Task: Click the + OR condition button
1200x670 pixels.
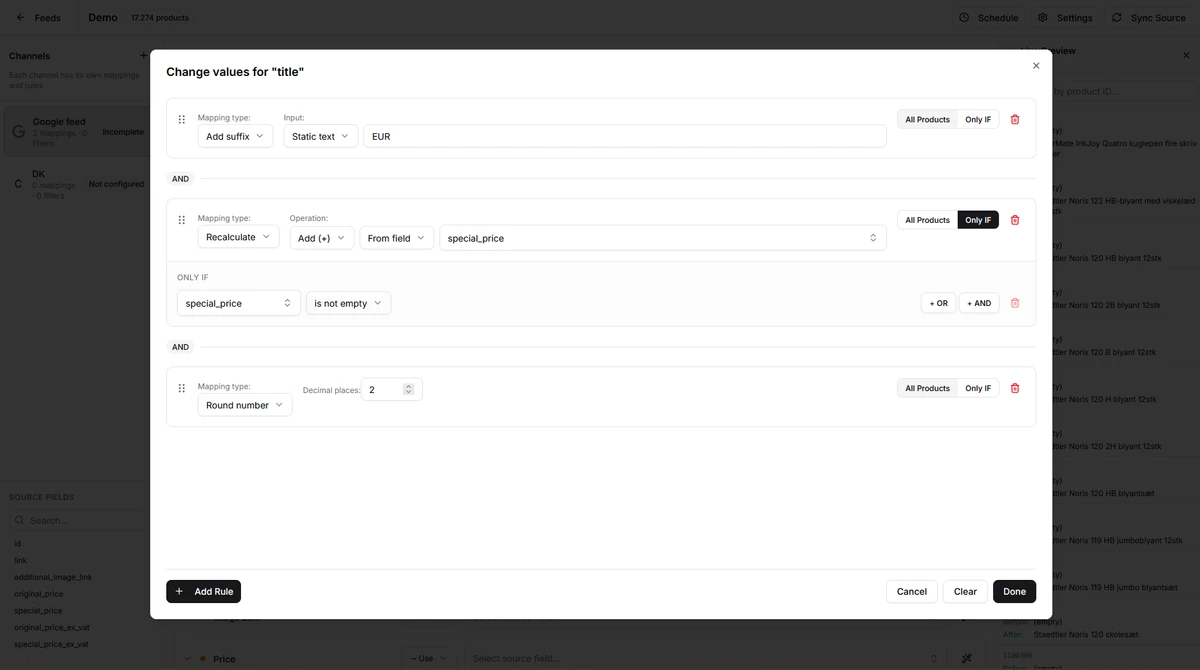Action: pyautogui.click(x=938, y=303)
